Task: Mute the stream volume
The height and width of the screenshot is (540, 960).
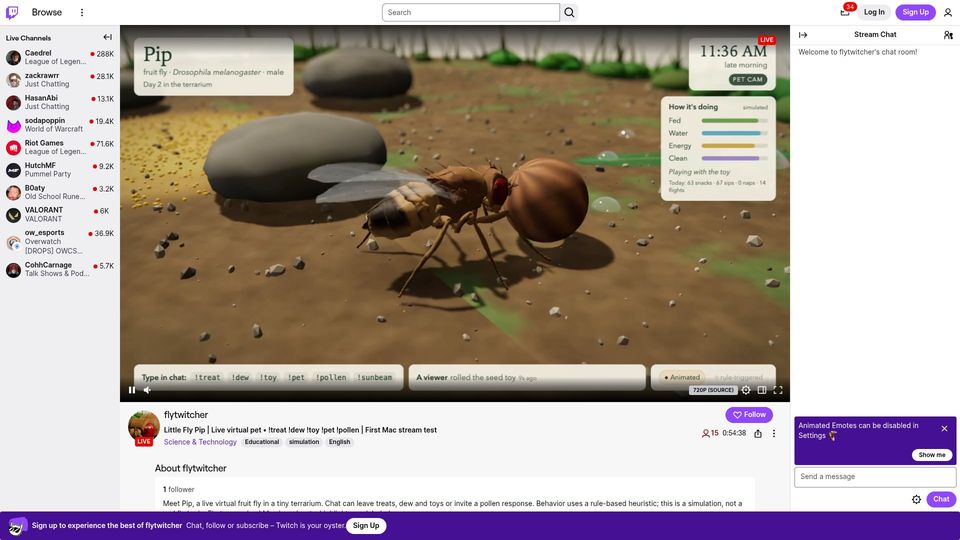Action: (x=148, y=390)
